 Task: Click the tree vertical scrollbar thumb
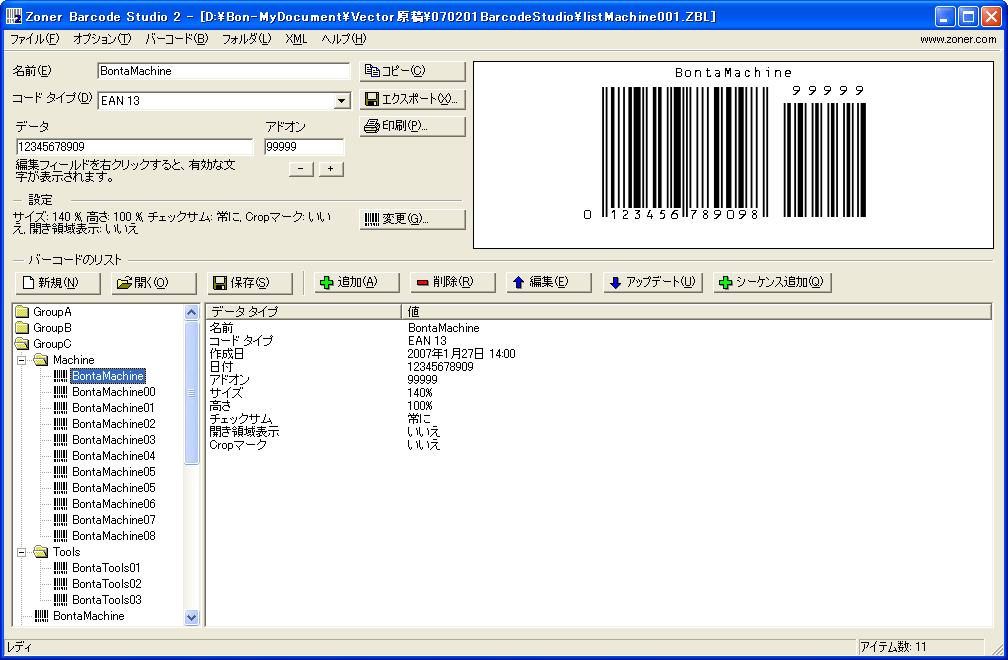[192, 393]
